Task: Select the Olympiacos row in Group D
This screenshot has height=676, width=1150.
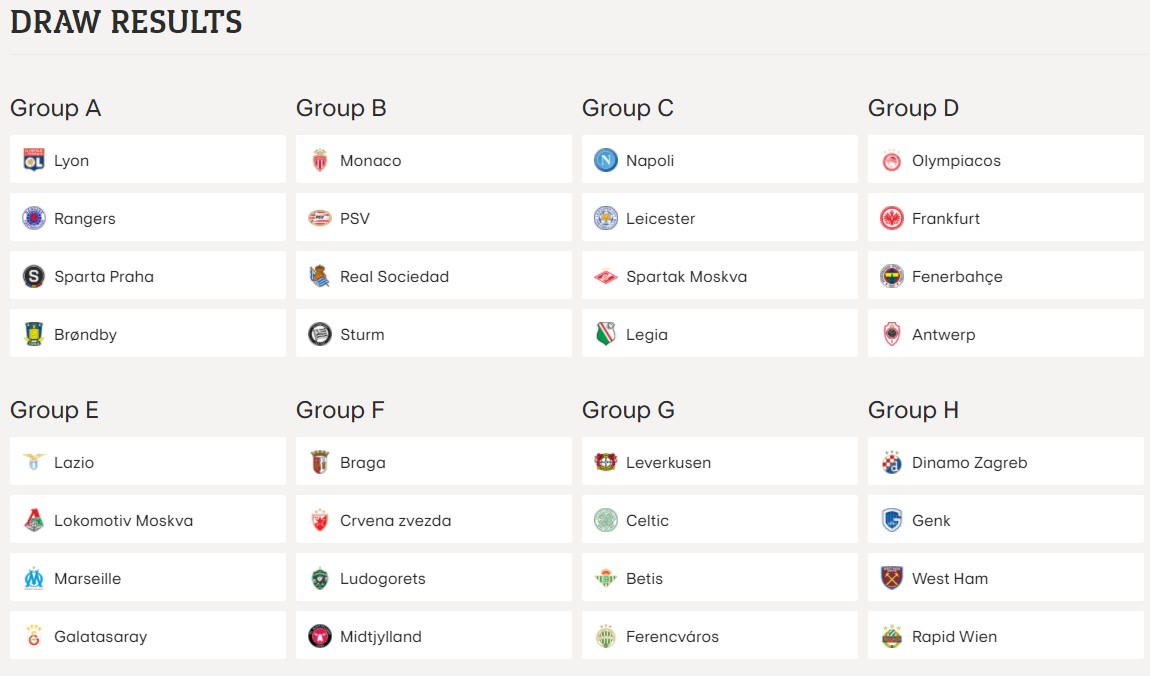Action: tap(1006, 160)
